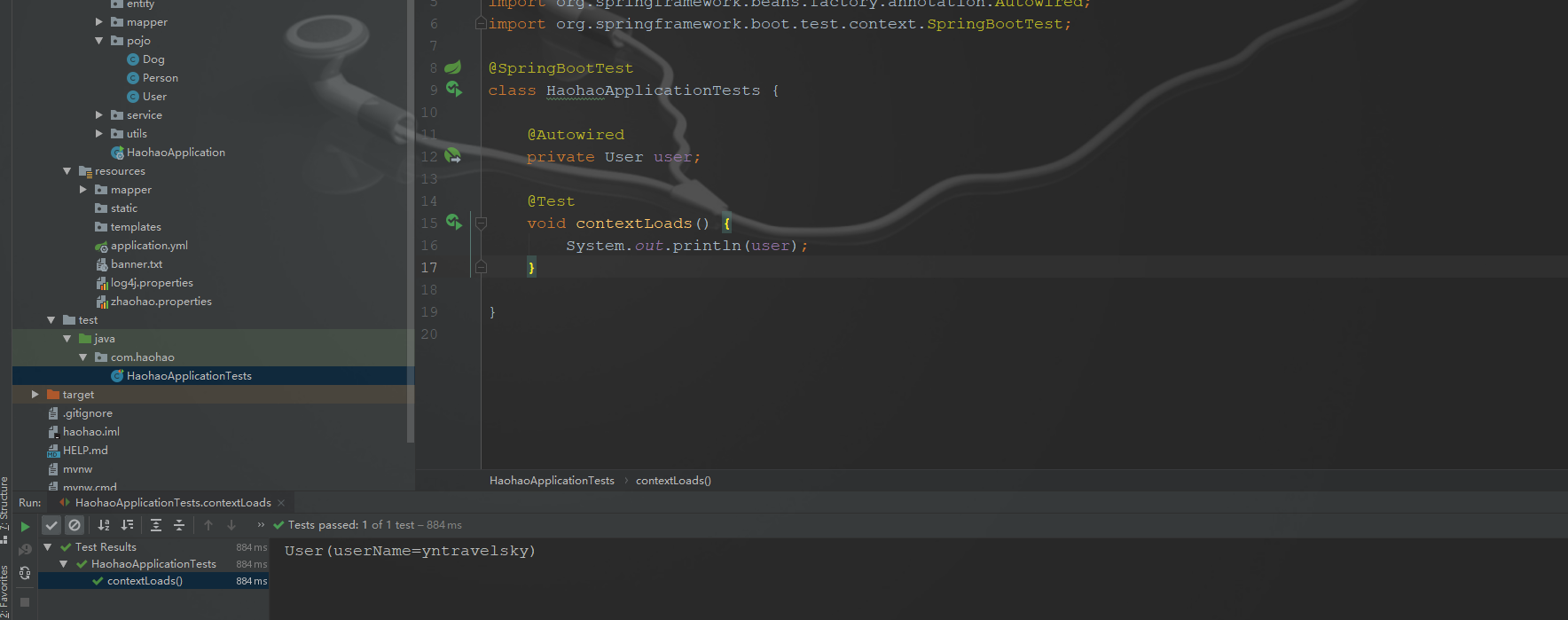Click run test gutter icon on line 15
The width and height of the screenshot is (1568, 620).
click(x=454, y=222)
